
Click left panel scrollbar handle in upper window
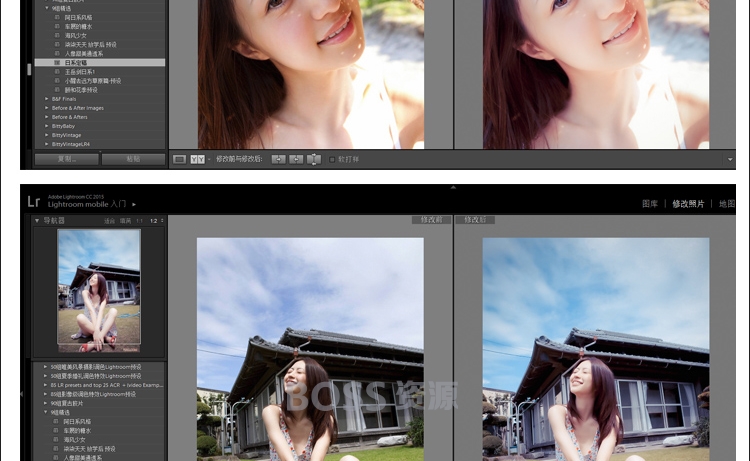29,69
